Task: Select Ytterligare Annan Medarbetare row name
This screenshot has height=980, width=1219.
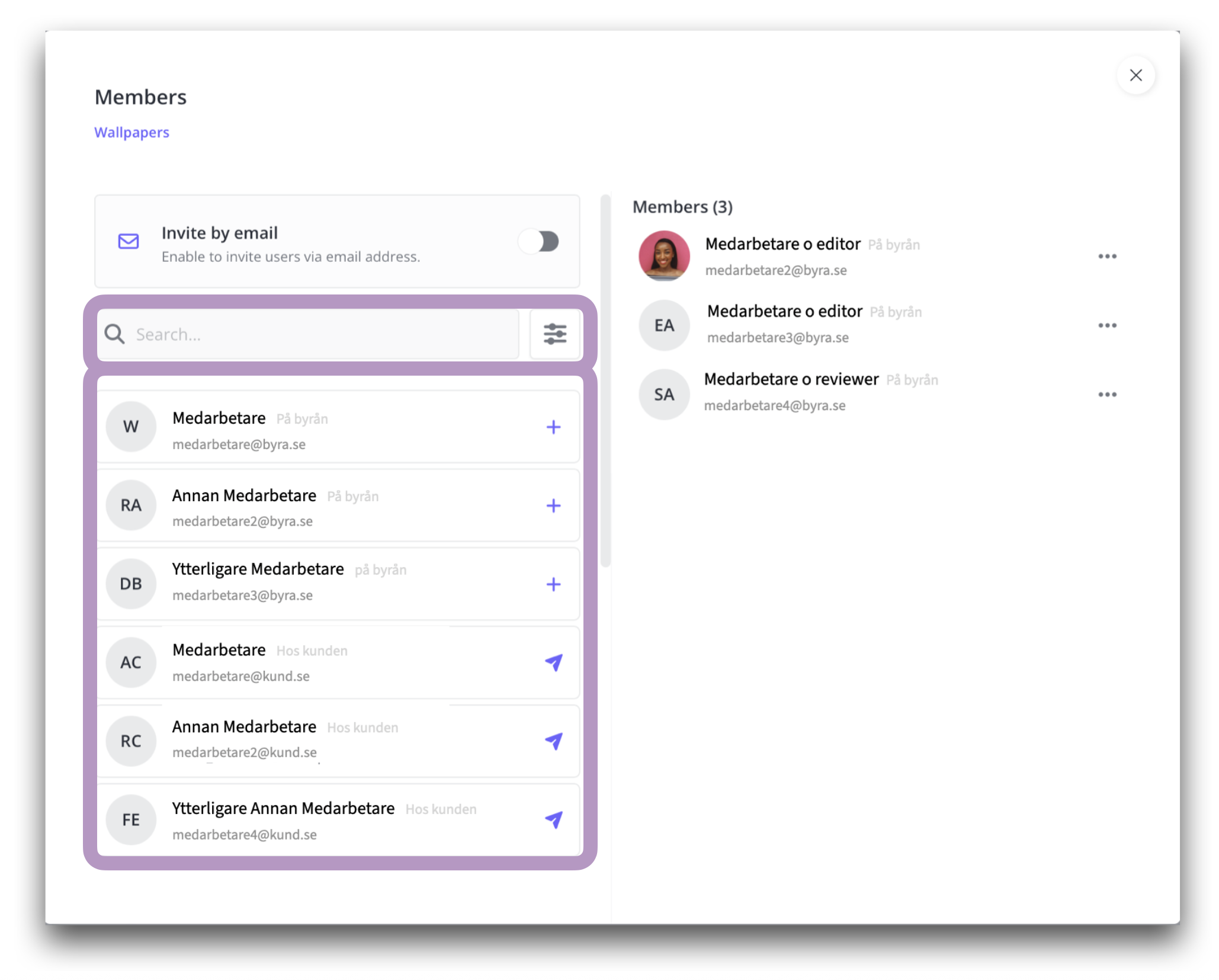Action: (x=283, y=808)
